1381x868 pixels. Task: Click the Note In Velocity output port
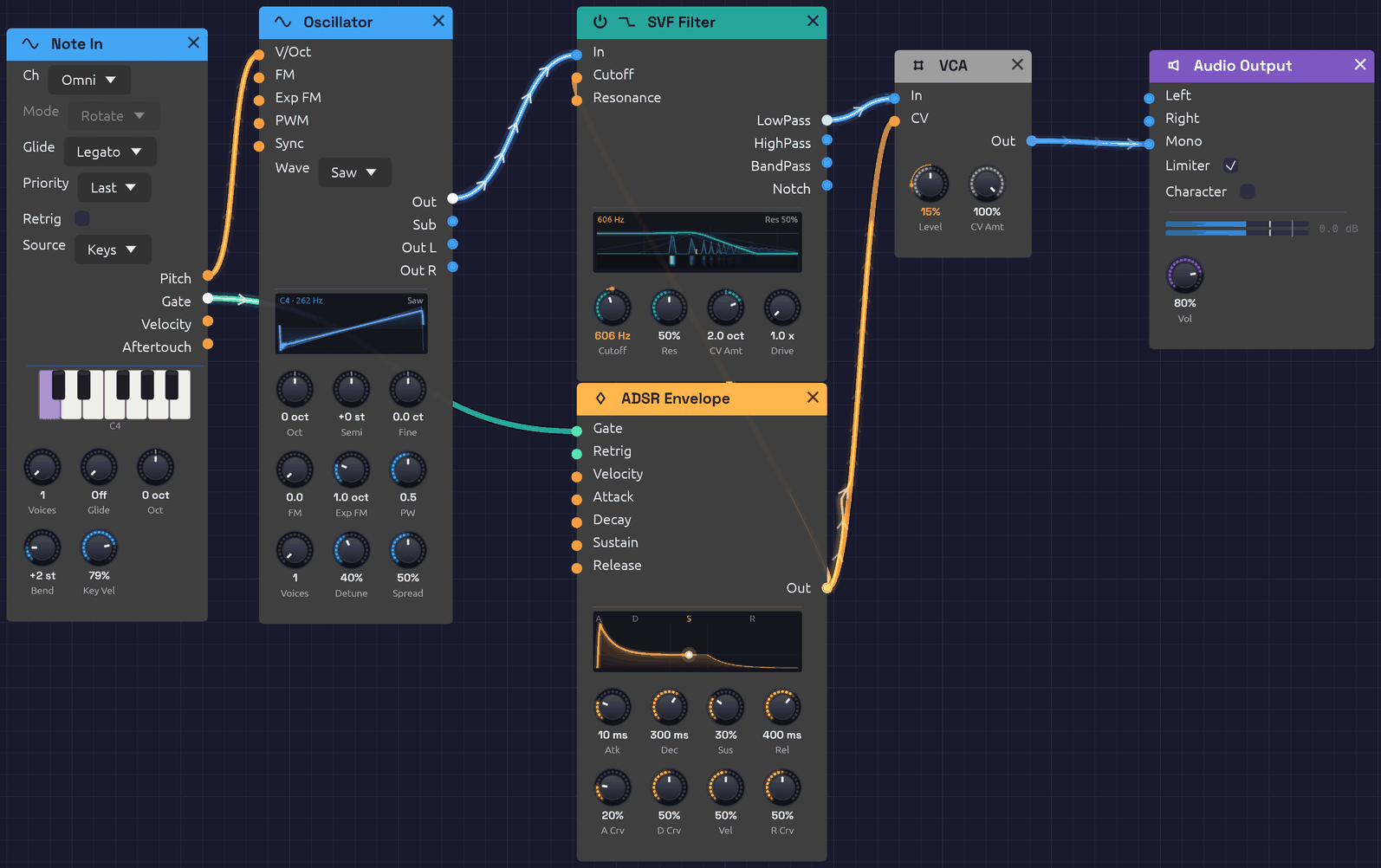(x=208, y=321)
